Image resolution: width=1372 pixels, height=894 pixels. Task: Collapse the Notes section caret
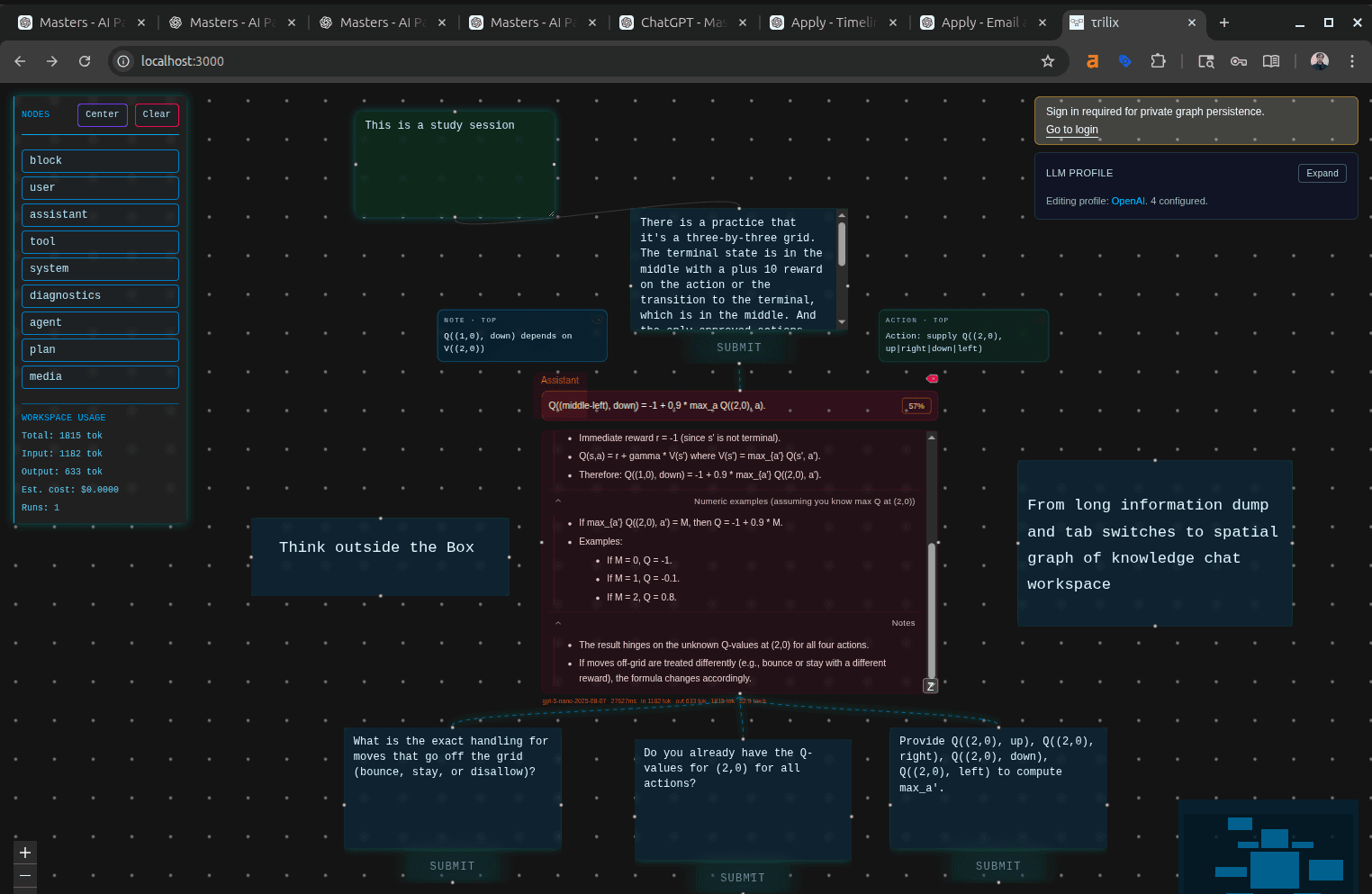(x=558, y=622)
